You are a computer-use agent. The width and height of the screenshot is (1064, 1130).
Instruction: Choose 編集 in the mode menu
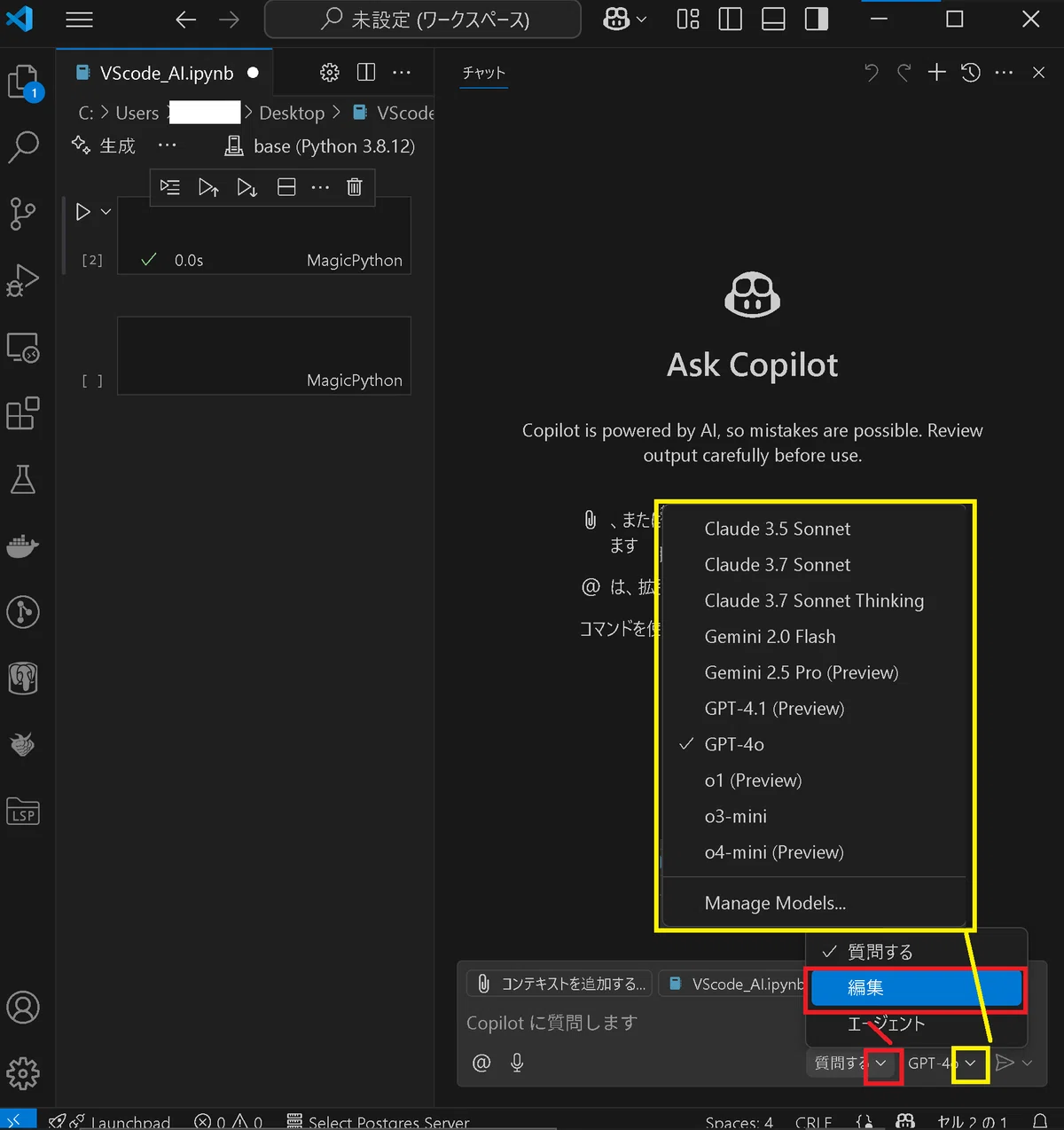(x=917, y=988)
